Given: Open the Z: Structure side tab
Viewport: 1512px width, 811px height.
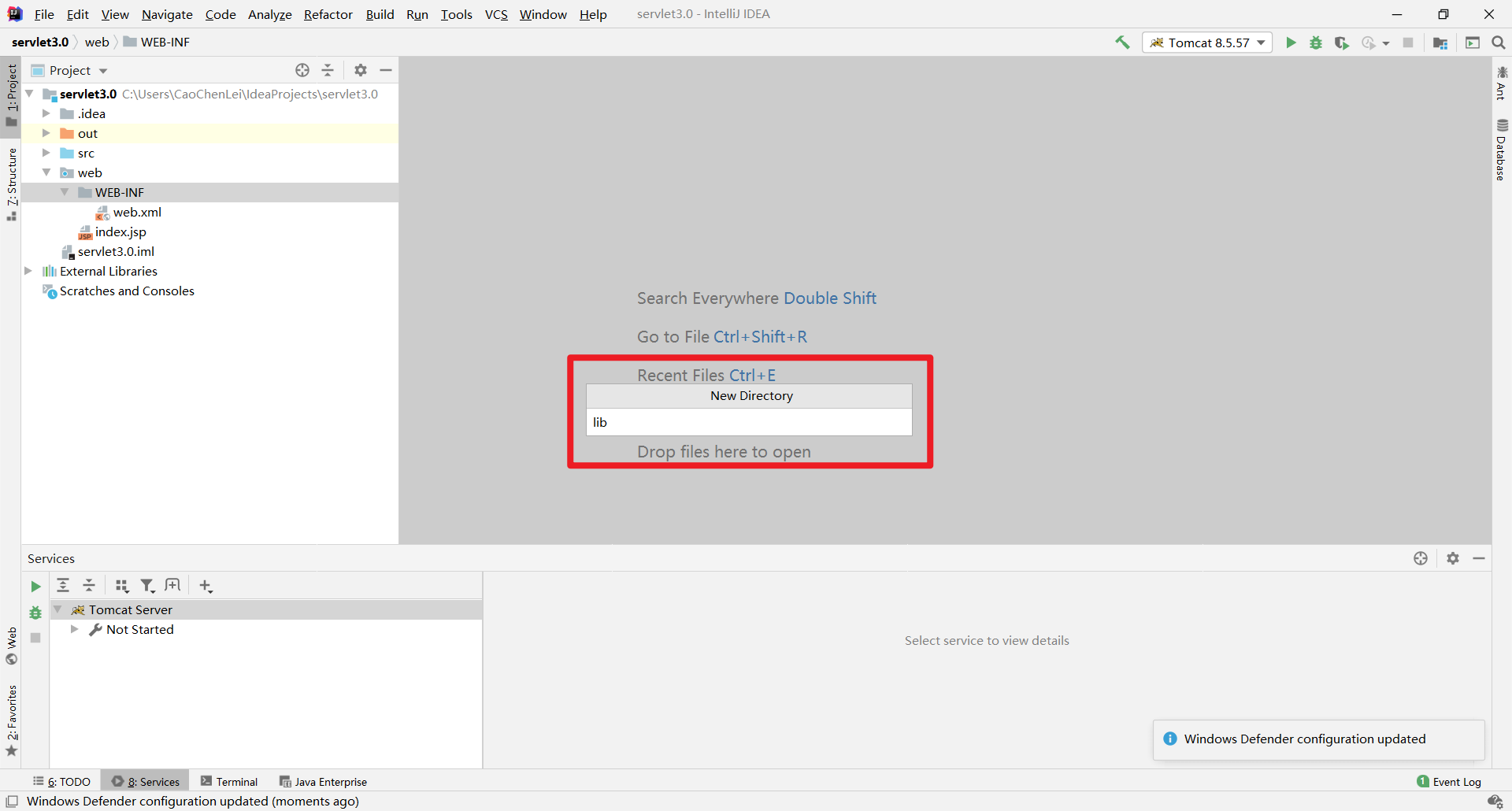Looking at the screenshot, I should pos(12,184).
